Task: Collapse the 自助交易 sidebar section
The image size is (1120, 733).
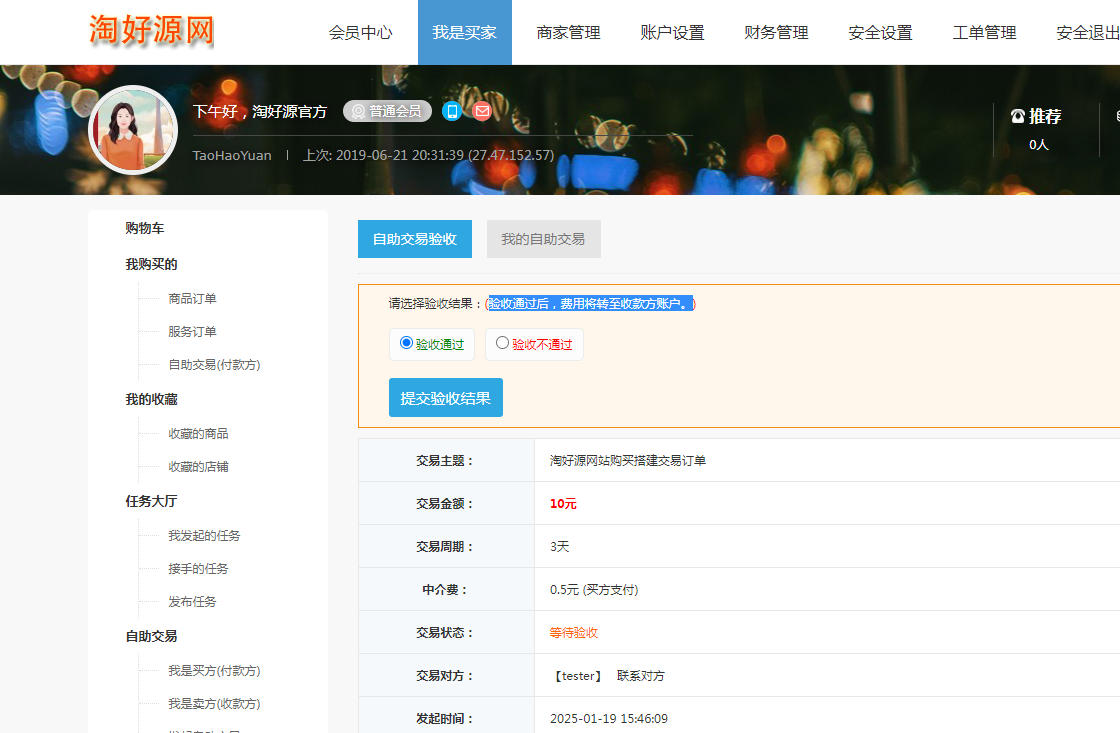Action: 151,636
